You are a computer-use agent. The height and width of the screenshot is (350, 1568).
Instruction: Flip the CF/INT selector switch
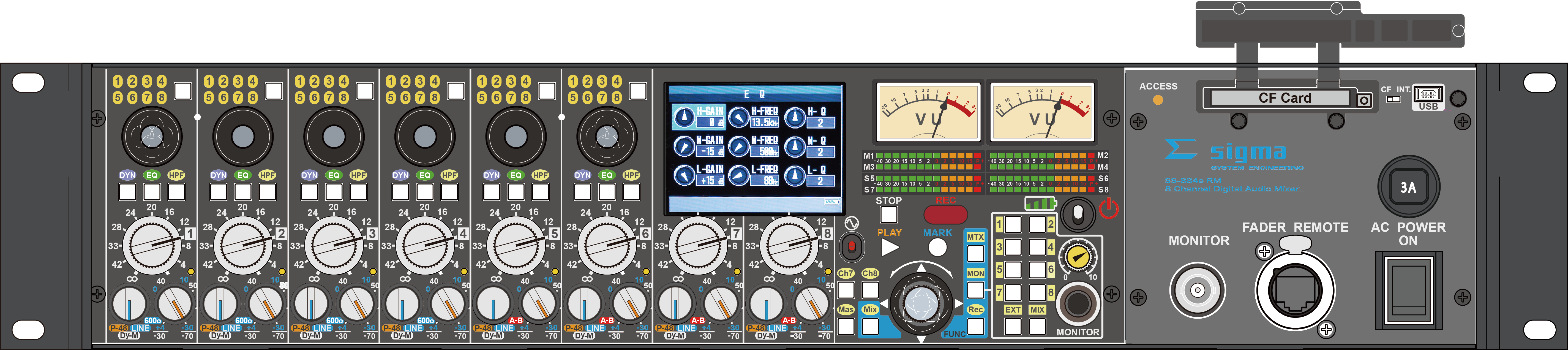[x=1393, y=99]
